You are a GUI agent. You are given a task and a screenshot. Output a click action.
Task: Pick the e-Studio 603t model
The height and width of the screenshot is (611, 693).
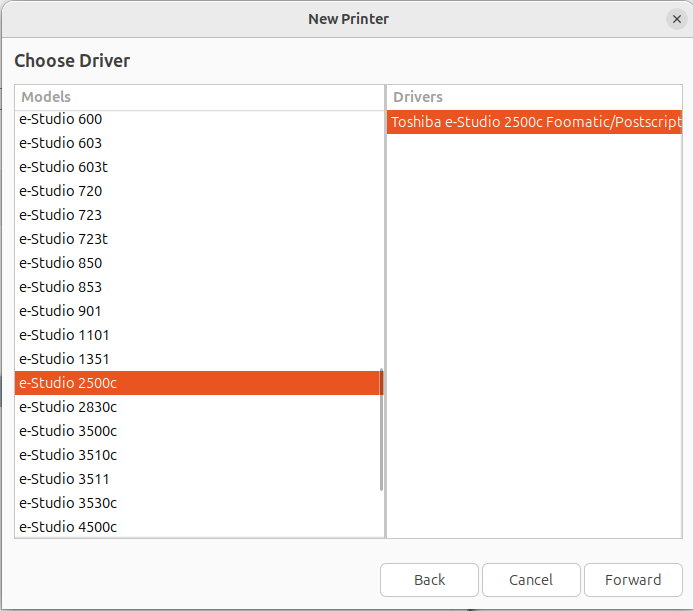63,167
